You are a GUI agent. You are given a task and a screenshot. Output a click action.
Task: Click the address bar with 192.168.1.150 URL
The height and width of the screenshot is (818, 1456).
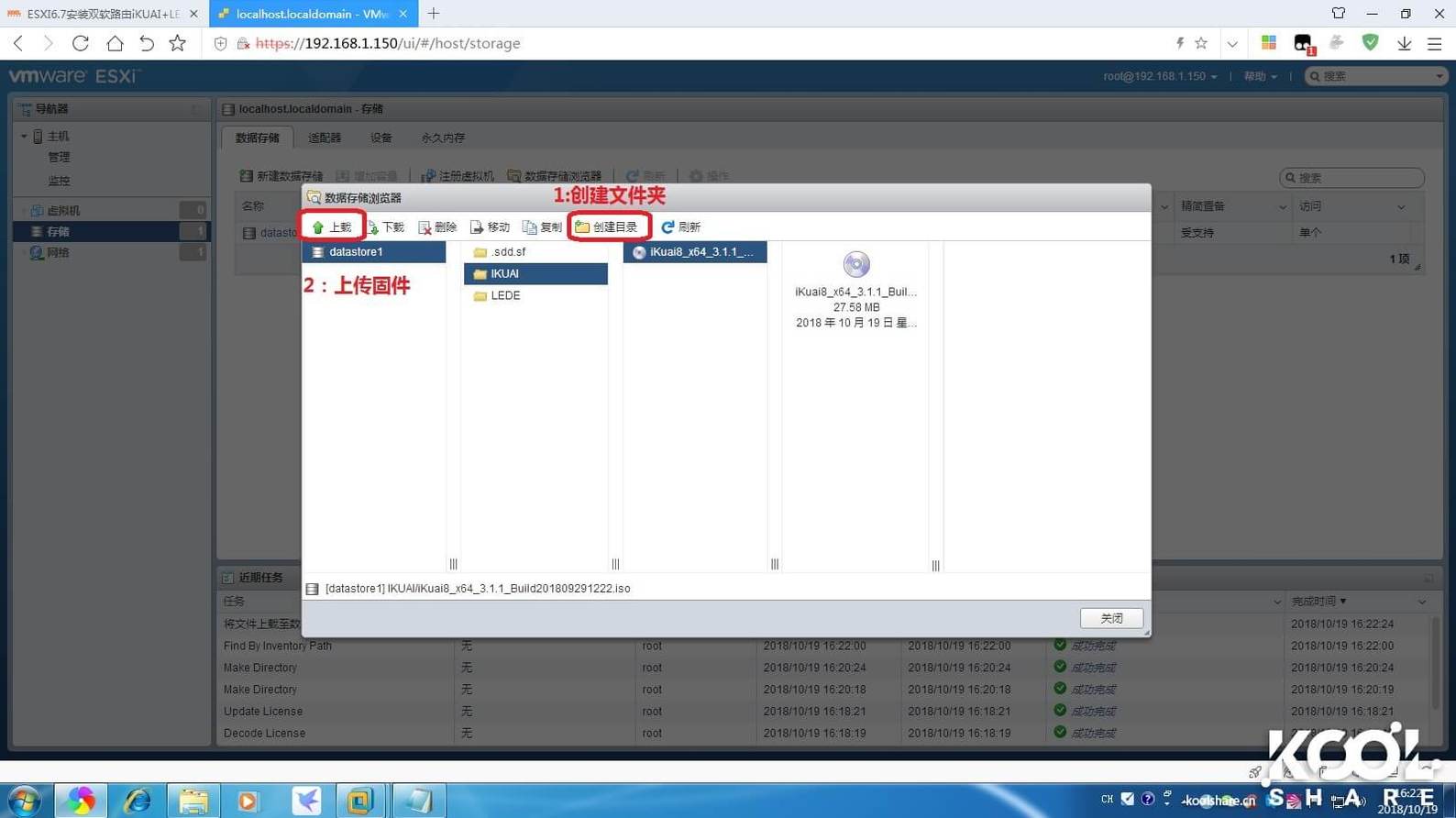coord(688,43)
